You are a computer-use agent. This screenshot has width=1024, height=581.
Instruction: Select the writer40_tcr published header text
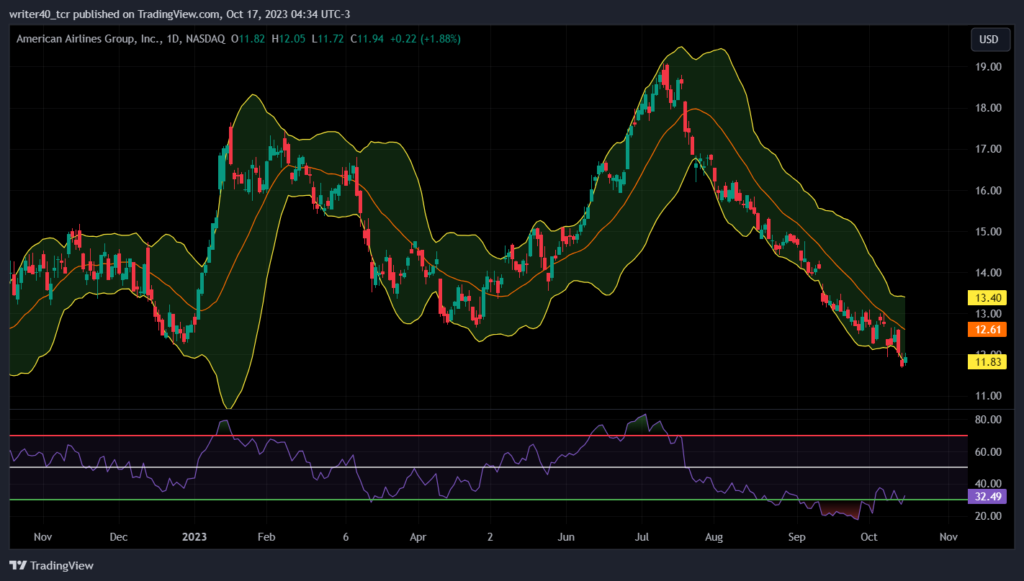pyautogui.click(x=180, y=14)
